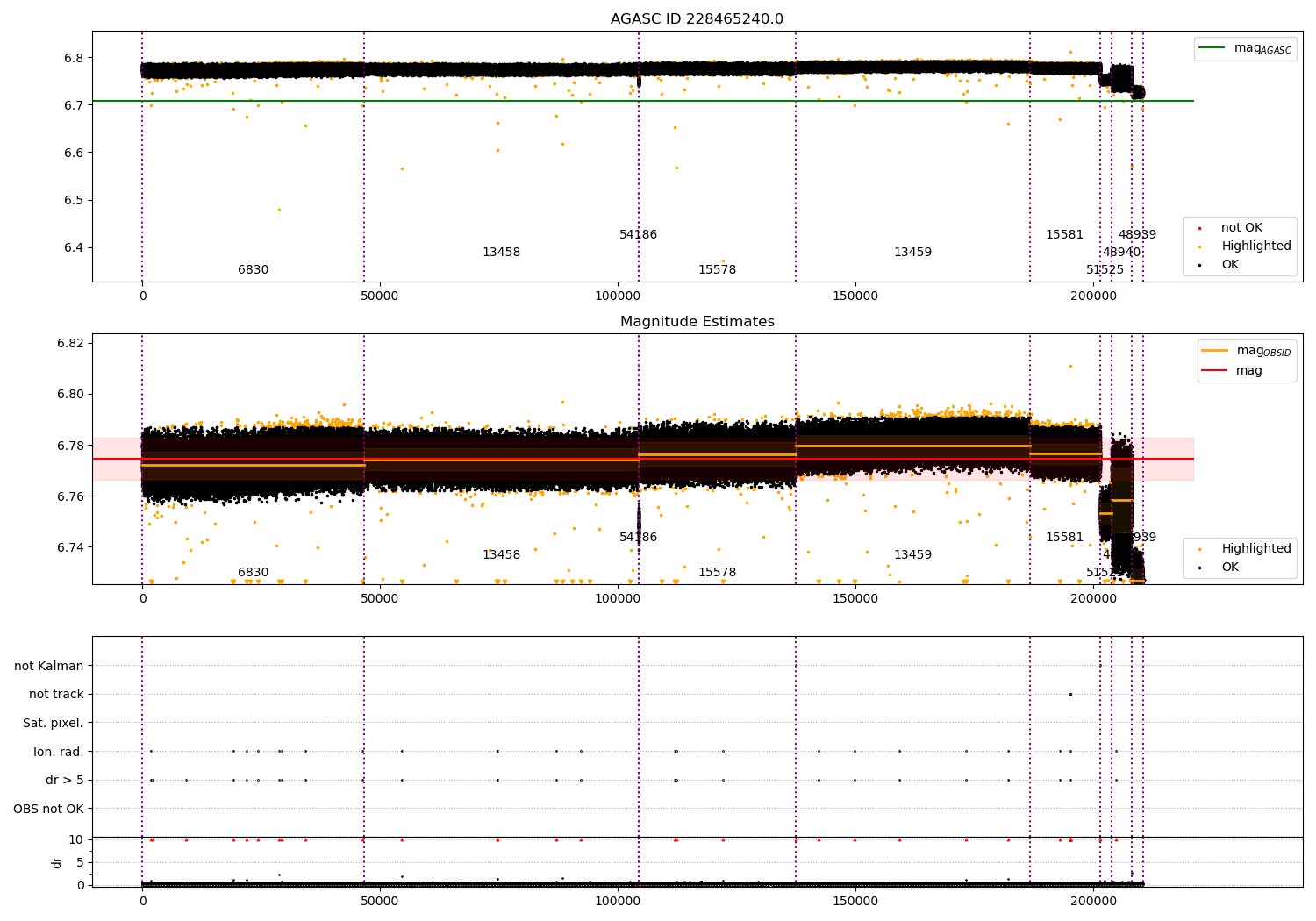Click obsid label 15581 in top plot

[1064, 235]
